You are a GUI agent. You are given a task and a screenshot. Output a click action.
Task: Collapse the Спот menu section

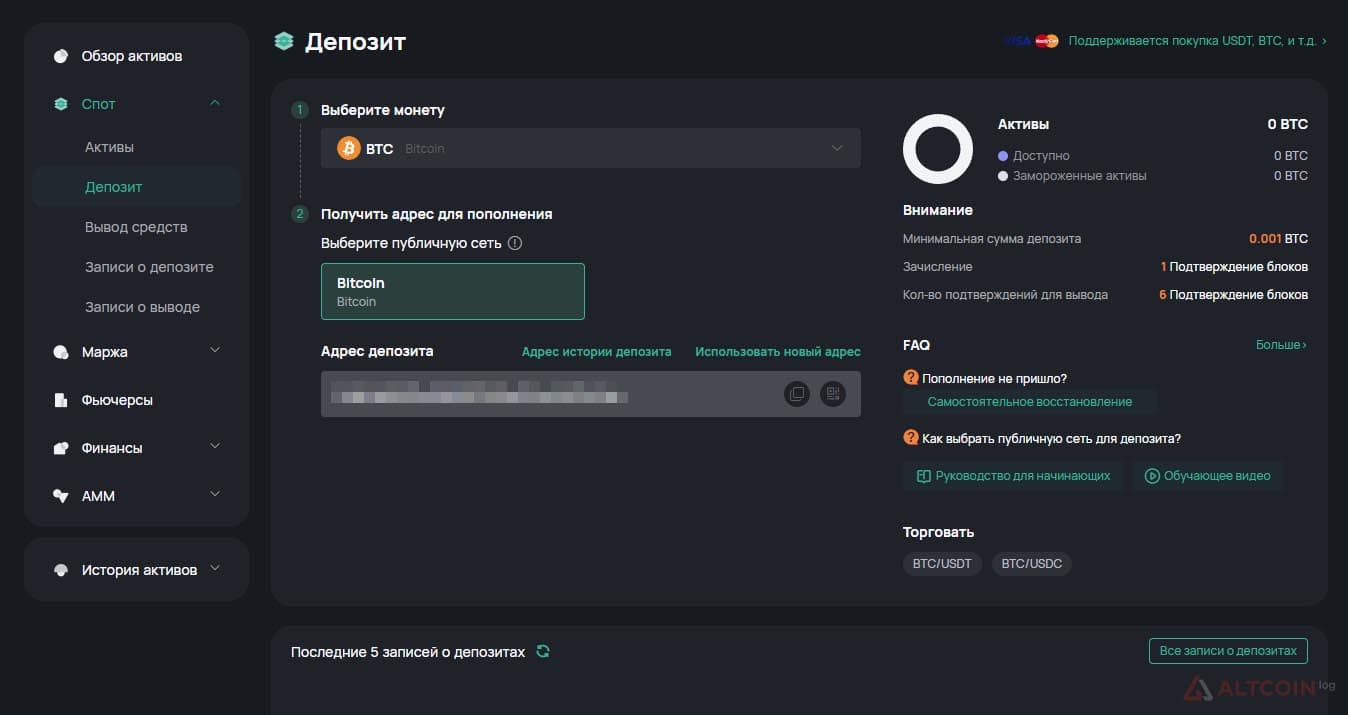(215, 103)
